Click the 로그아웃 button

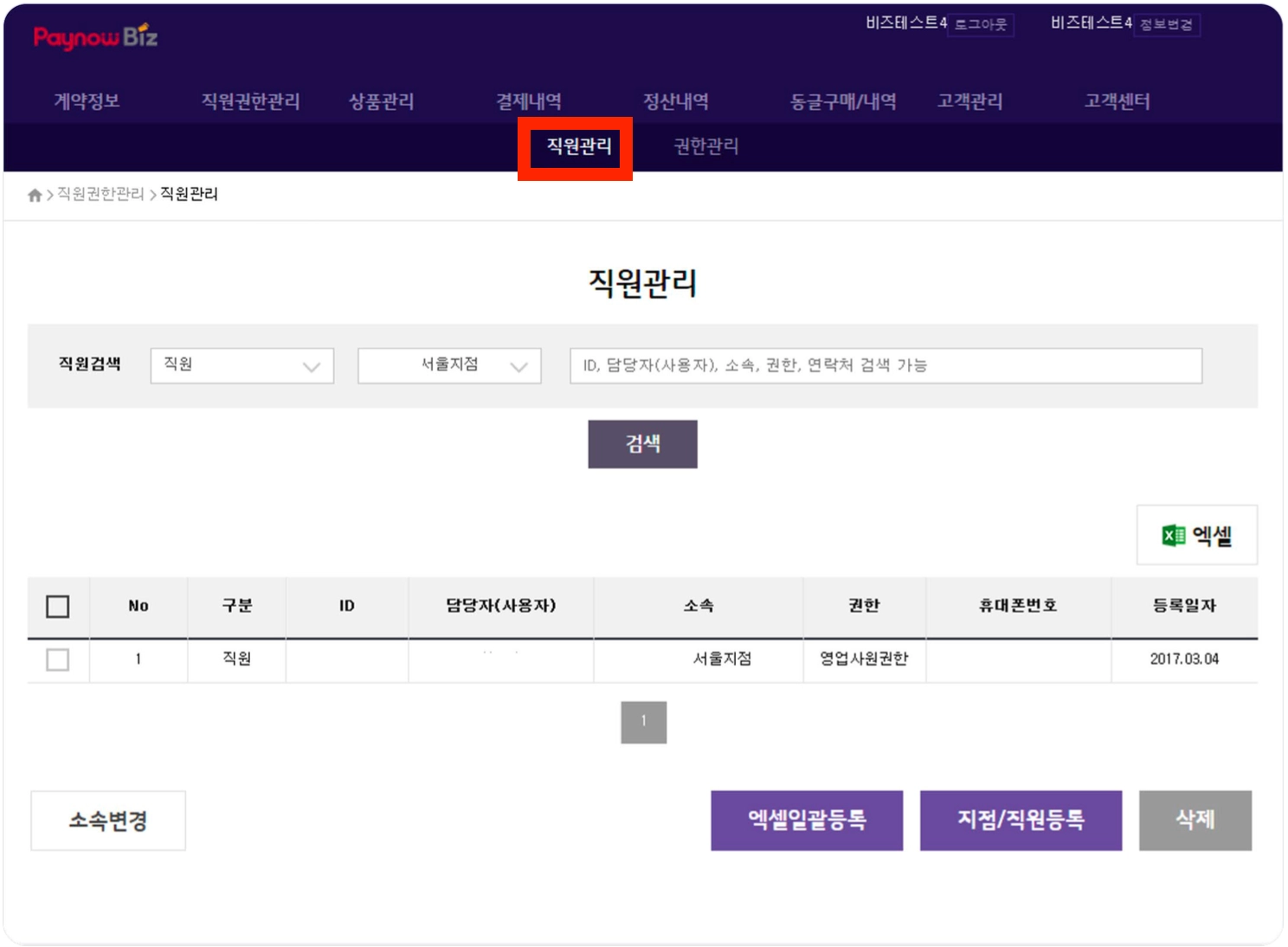click(x=981, y=24)
